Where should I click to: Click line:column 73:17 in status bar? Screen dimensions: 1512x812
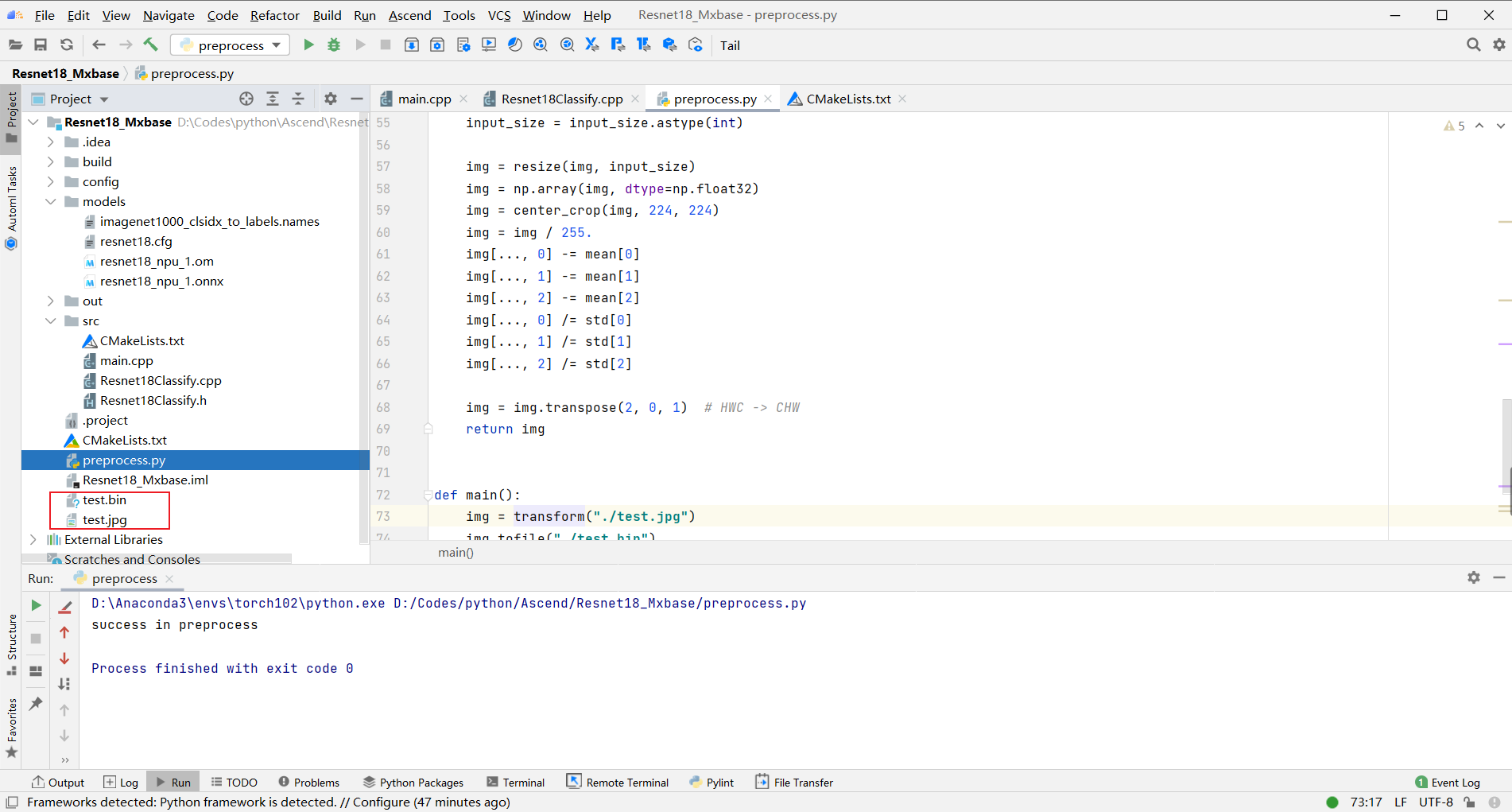pyautogui.click(x=1366, y=802)
